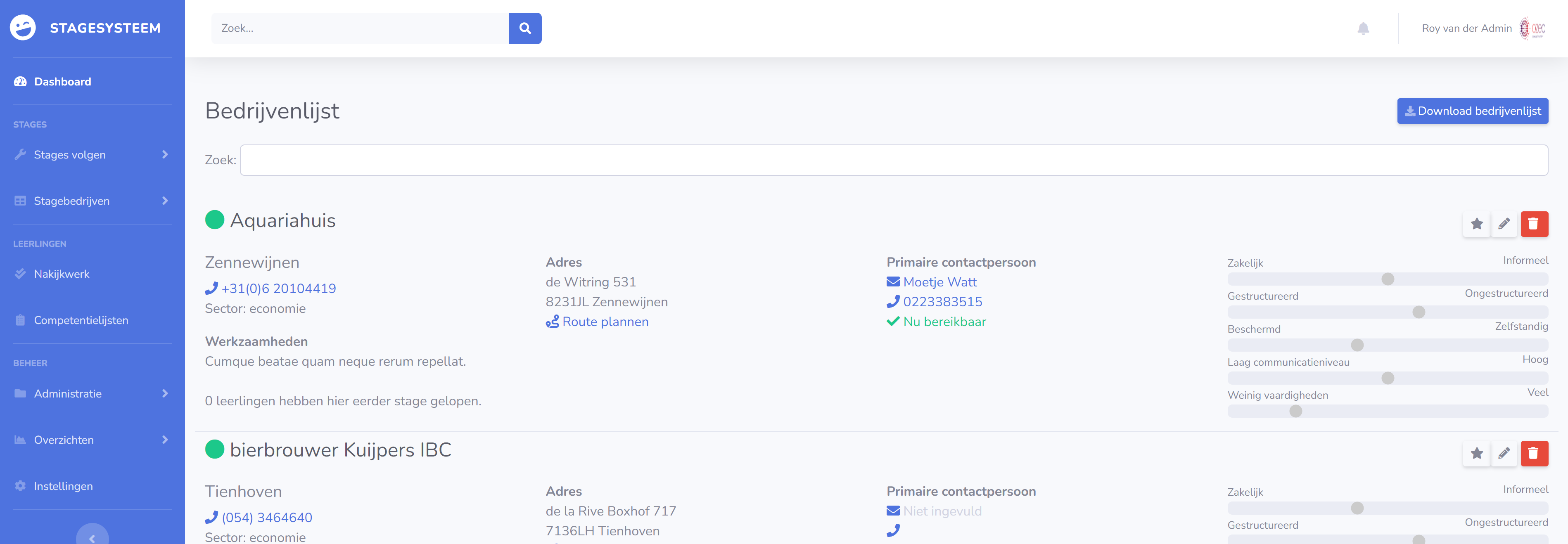Screen dimensions: 1568x544
Task: Open the Dashboard menu item
Action: coord(62,82)
